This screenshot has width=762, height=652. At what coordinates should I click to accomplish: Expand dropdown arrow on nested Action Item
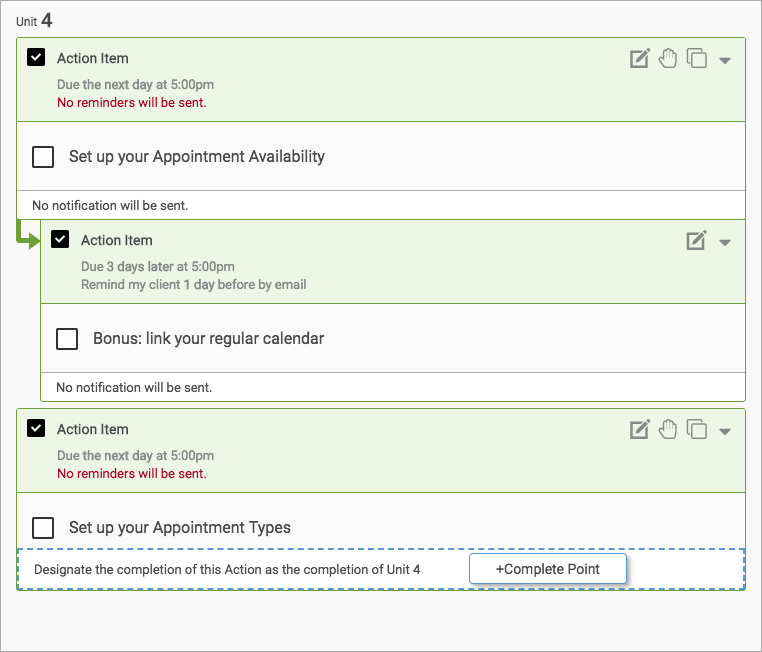[x=725, y=242]
